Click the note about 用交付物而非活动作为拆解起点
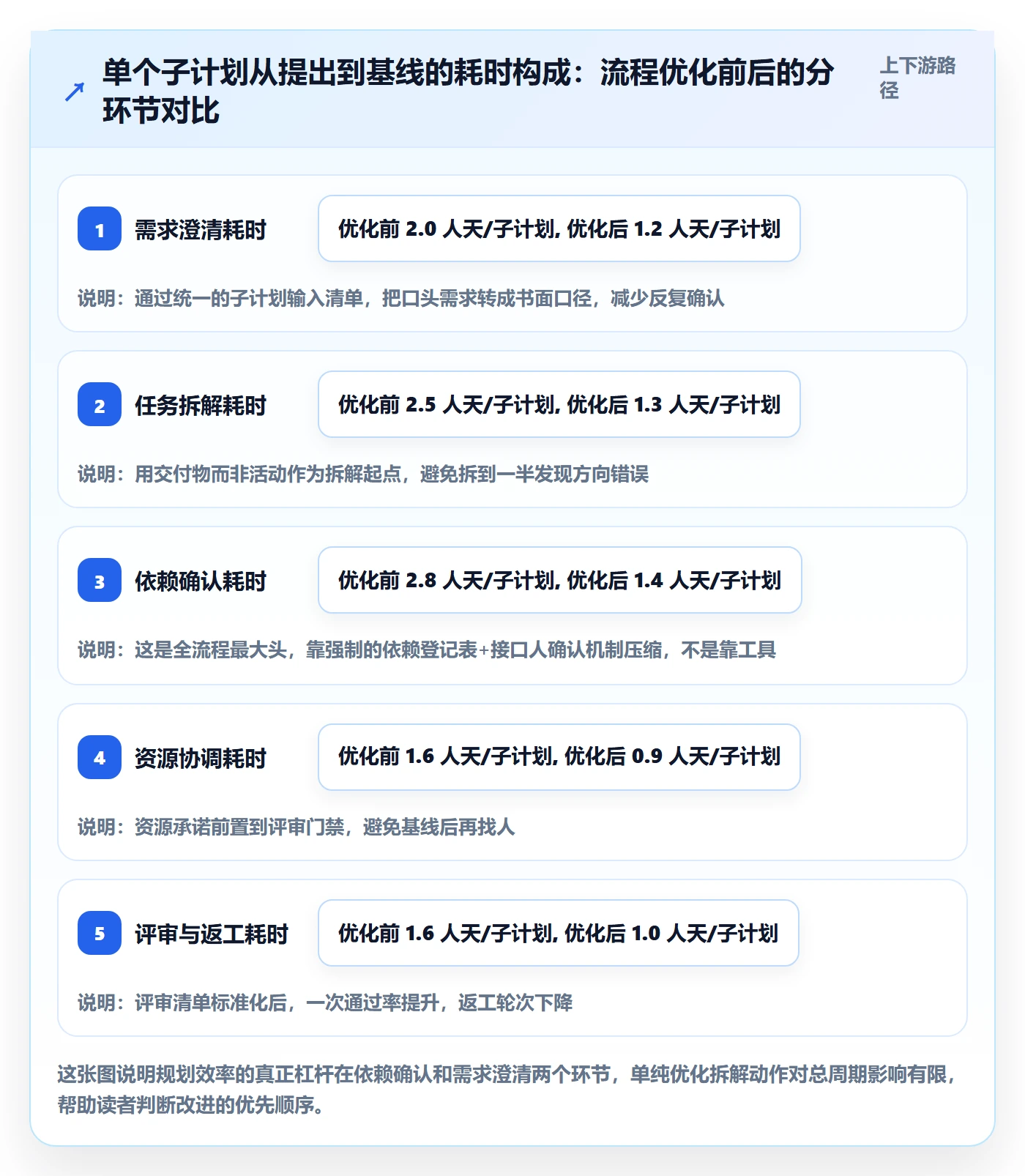The width and height of the screenshot is (1025, 1176). coord(363,475)
